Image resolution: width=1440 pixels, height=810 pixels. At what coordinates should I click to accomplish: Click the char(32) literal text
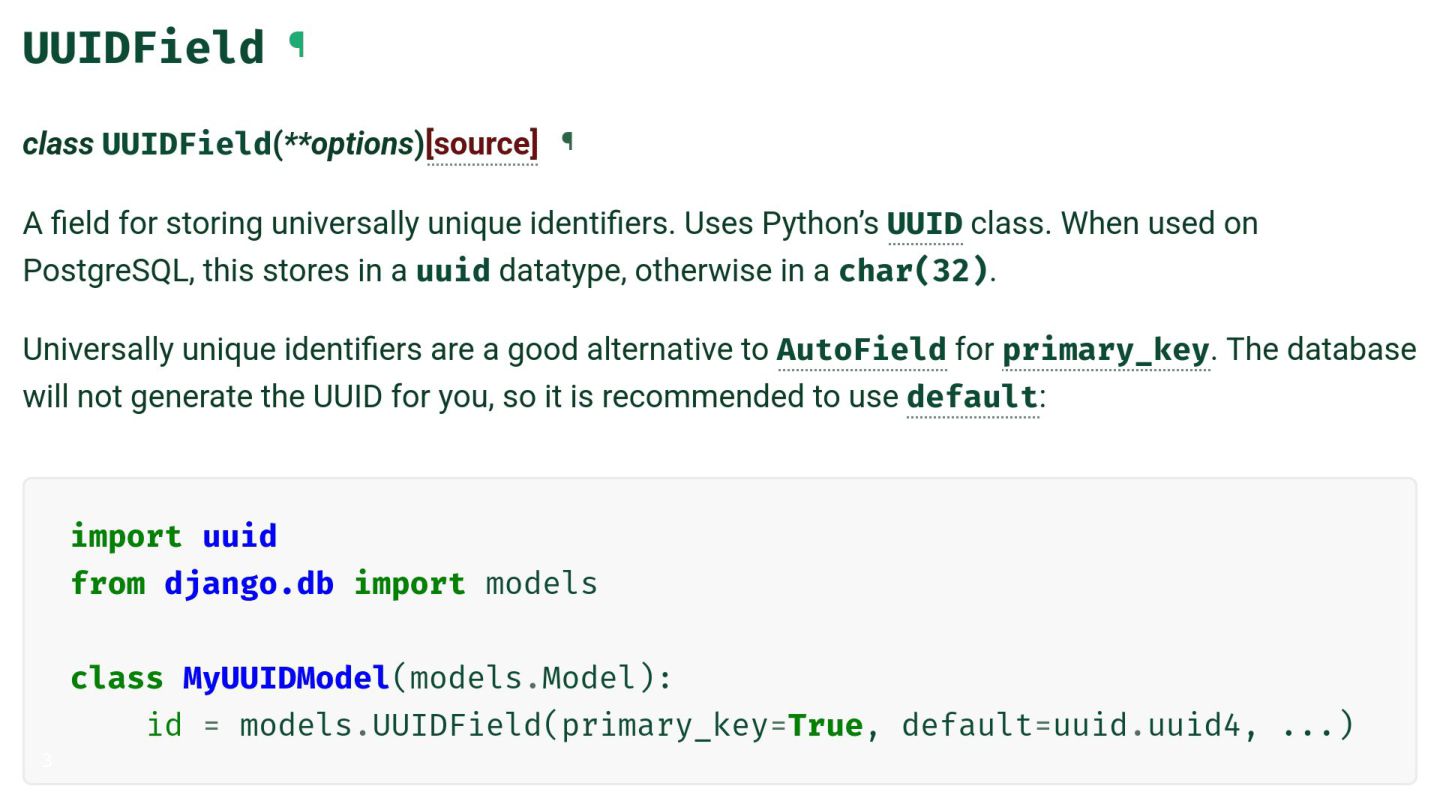[x=913, y=271]
